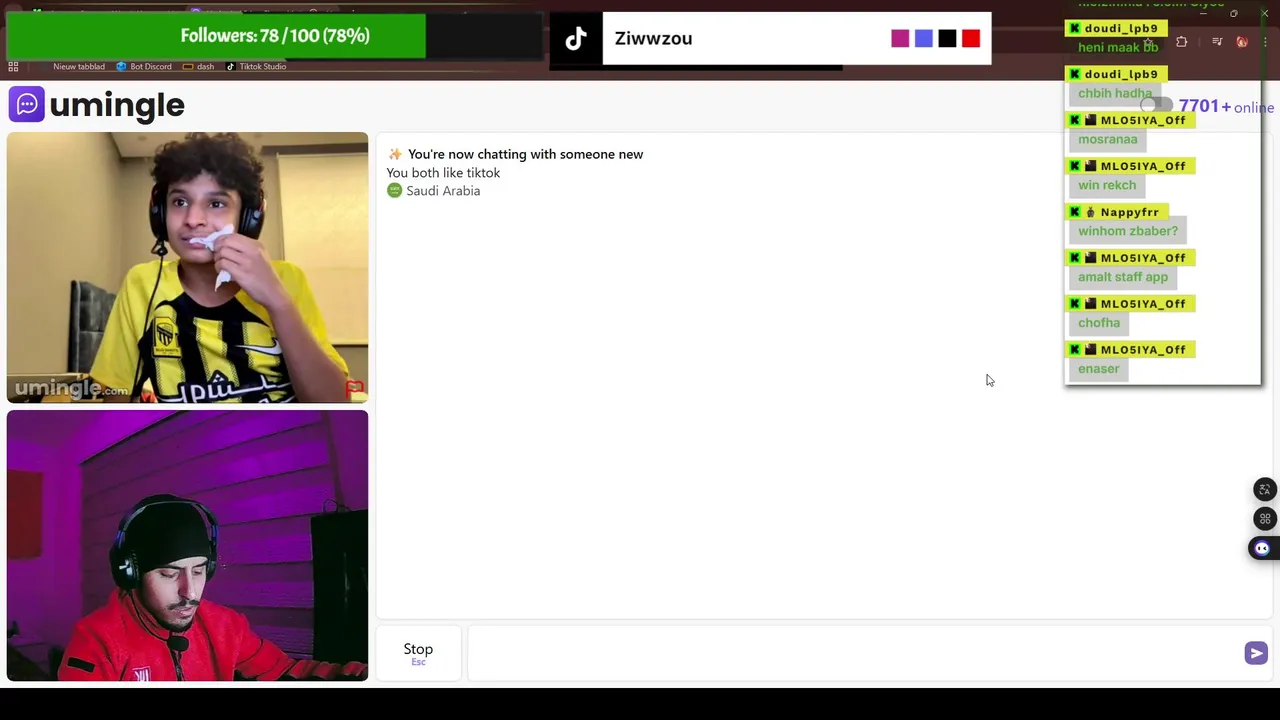
Task: Open the Nieuw tabblad bookmark
Action: point(78,66)
